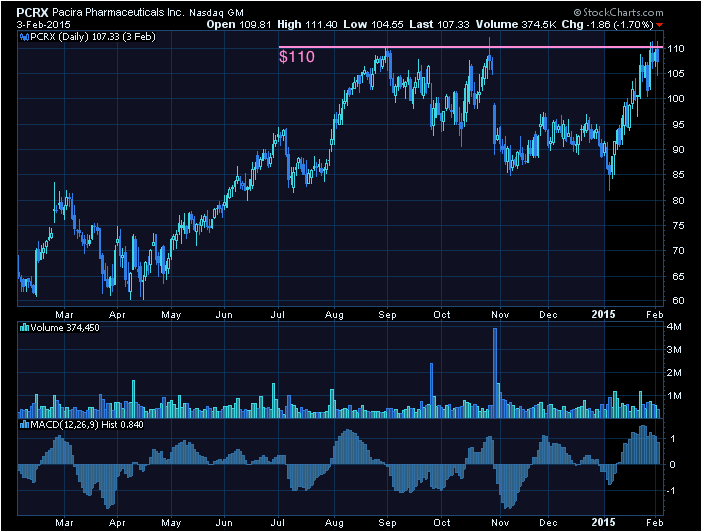Click the 75 price axis label
702x532 pixels.
(676, 225)
